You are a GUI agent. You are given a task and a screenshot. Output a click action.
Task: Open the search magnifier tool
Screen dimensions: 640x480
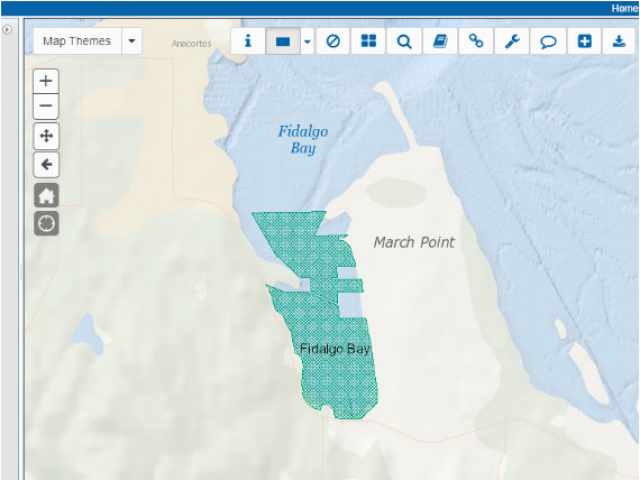coord(404,41)
